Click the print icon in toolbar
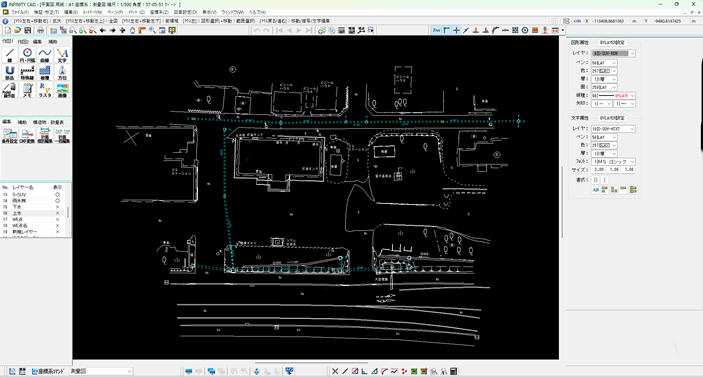 pyautogui.click(x=40, y=30)
